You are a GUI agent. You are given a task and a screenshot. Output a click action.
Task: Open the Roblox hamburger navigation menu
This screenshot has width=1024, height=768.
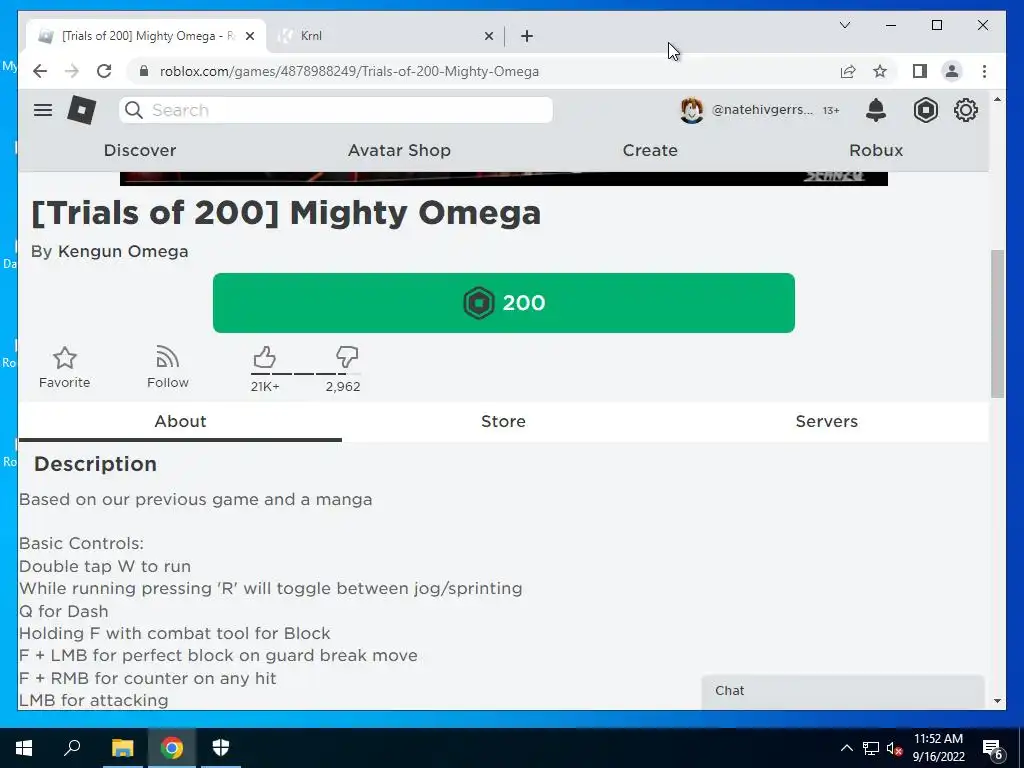point(42,110)
